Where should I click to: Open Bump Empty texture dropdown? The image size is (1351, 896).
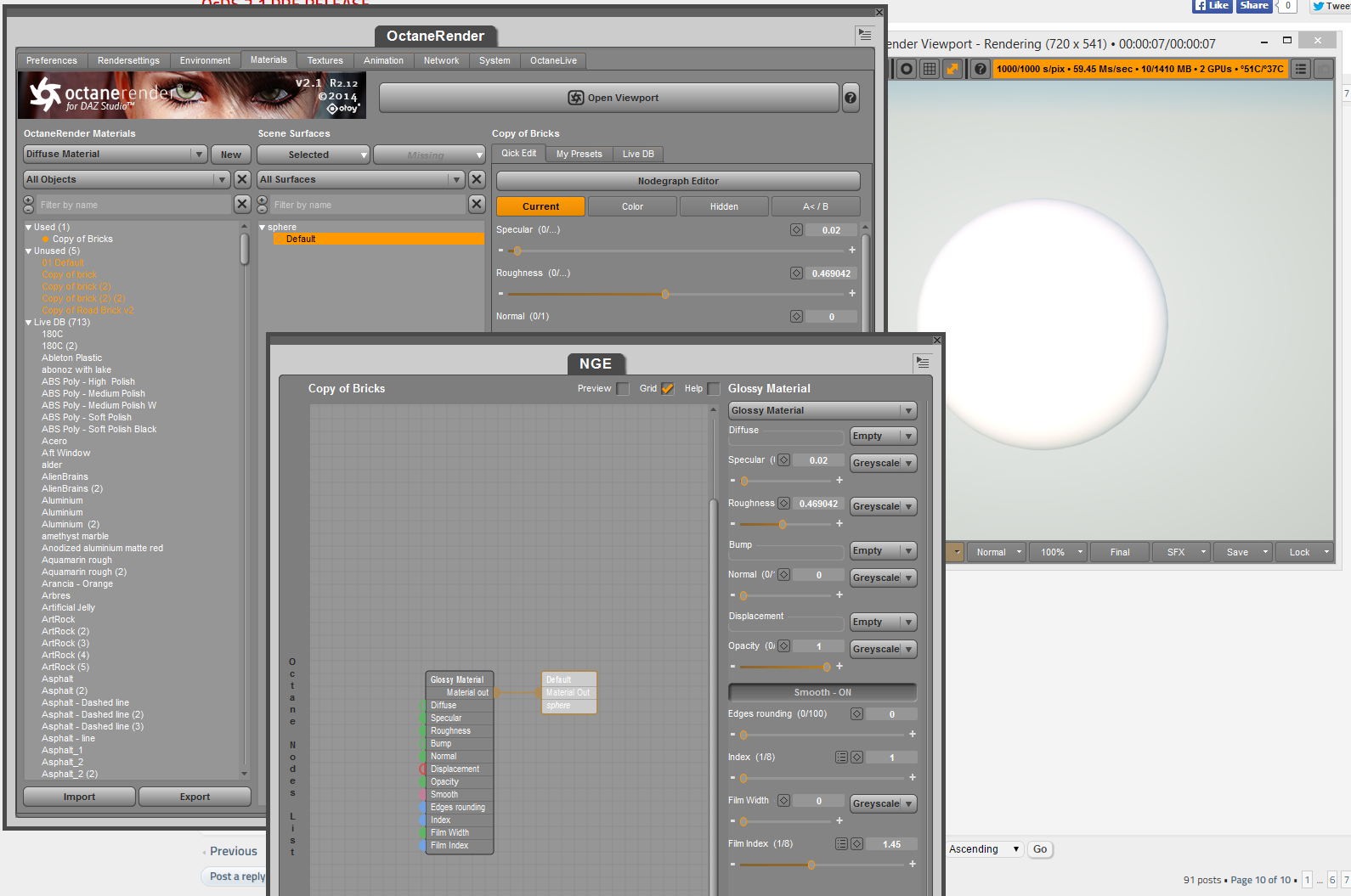pyautogui.click(x=884, y=550)
